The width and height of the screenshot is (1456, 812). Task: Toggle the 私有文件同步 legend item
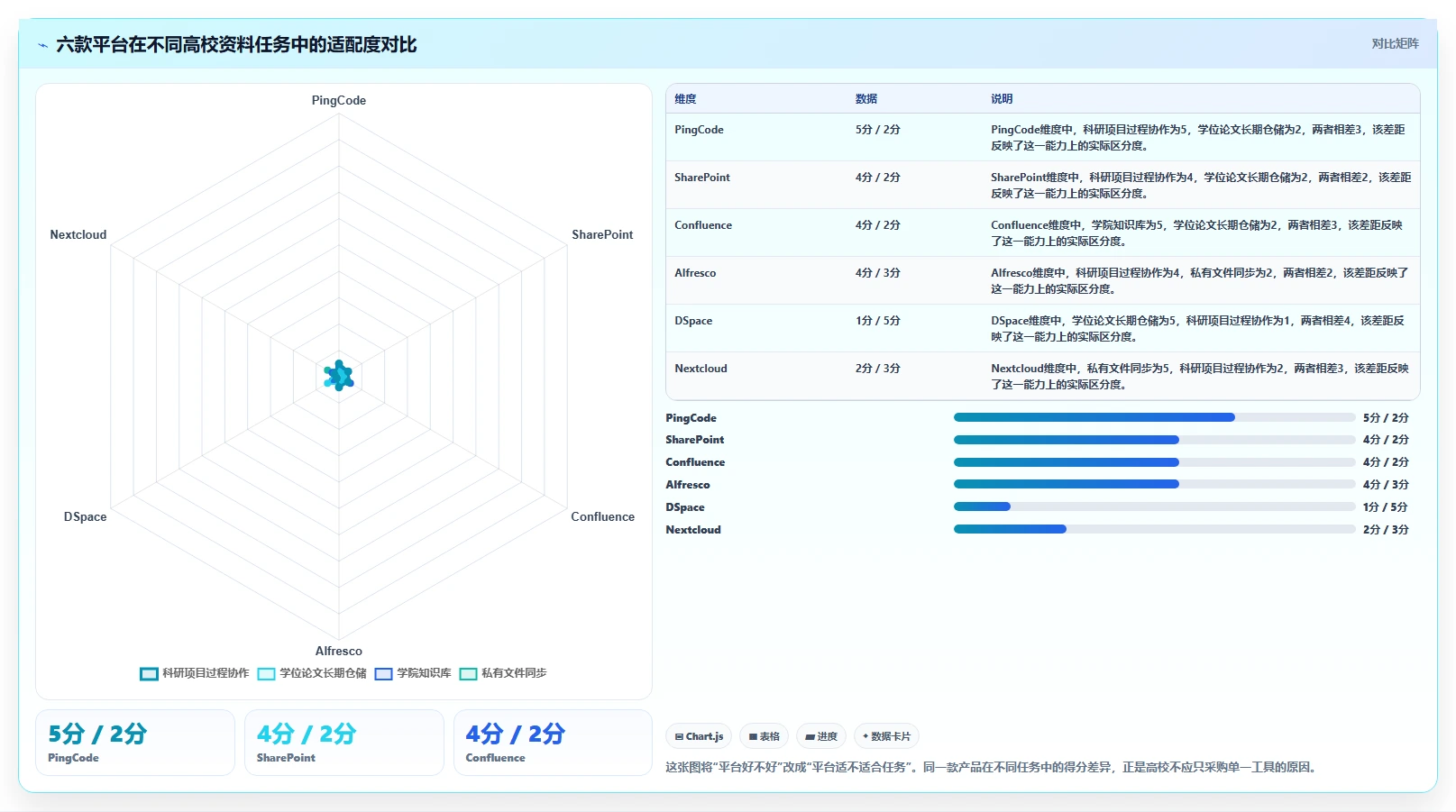[503, 673]
